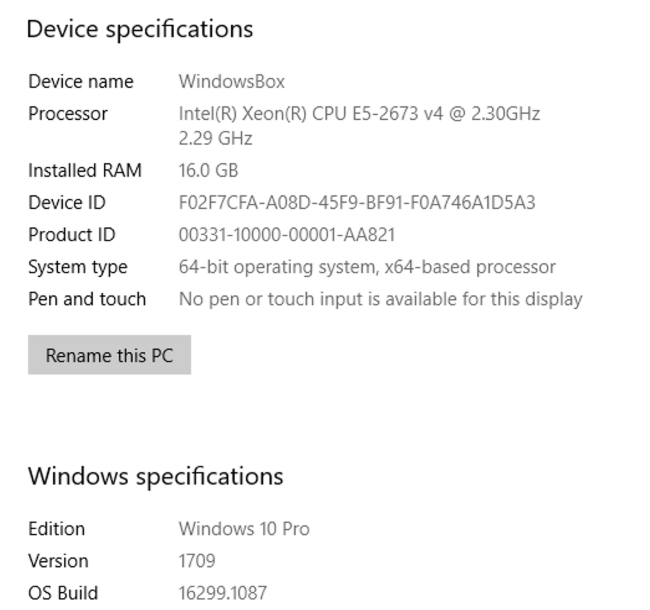Click the Device name label
This screenshot has height=610, width=650.
[x=80, y=82]
